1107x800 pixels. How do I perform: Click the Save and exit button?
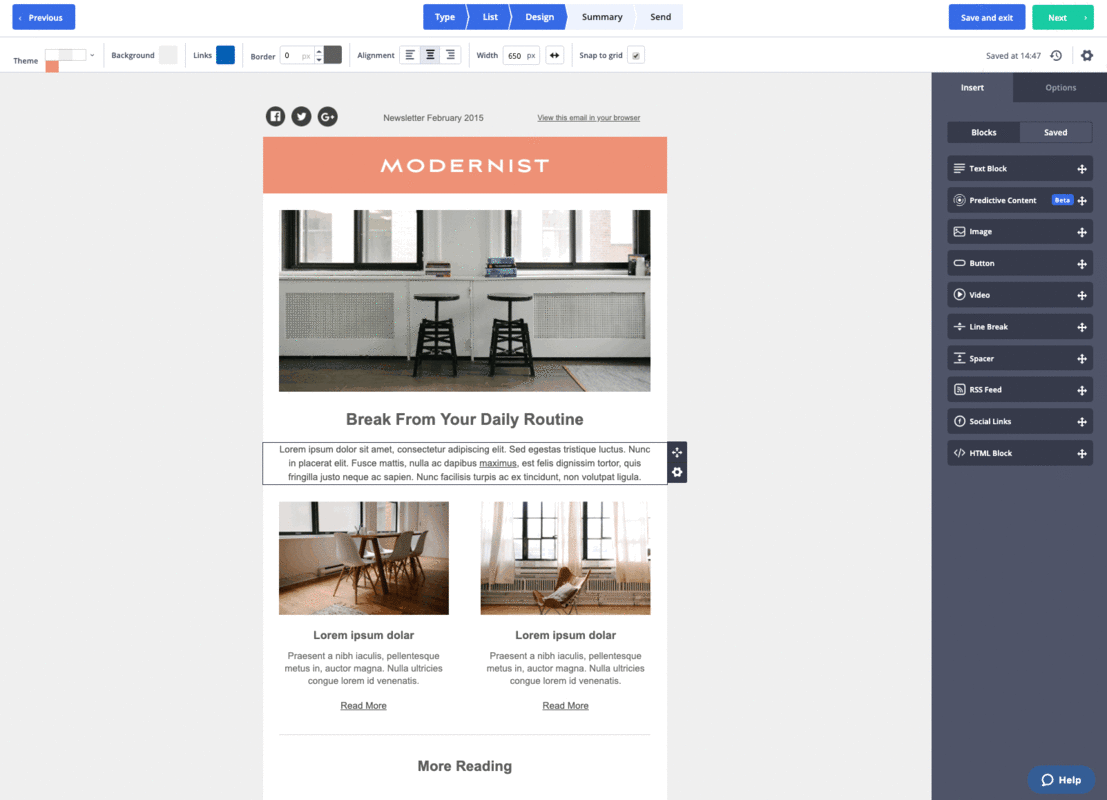pos(986,17)
